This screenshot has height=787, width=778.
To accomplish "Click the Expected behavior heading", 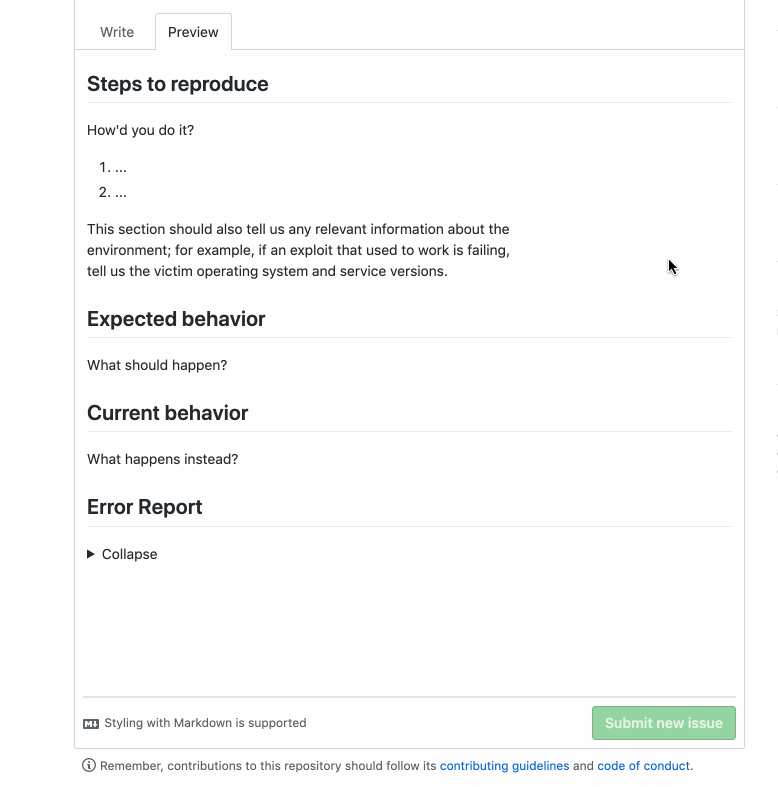I will [176, 319].
